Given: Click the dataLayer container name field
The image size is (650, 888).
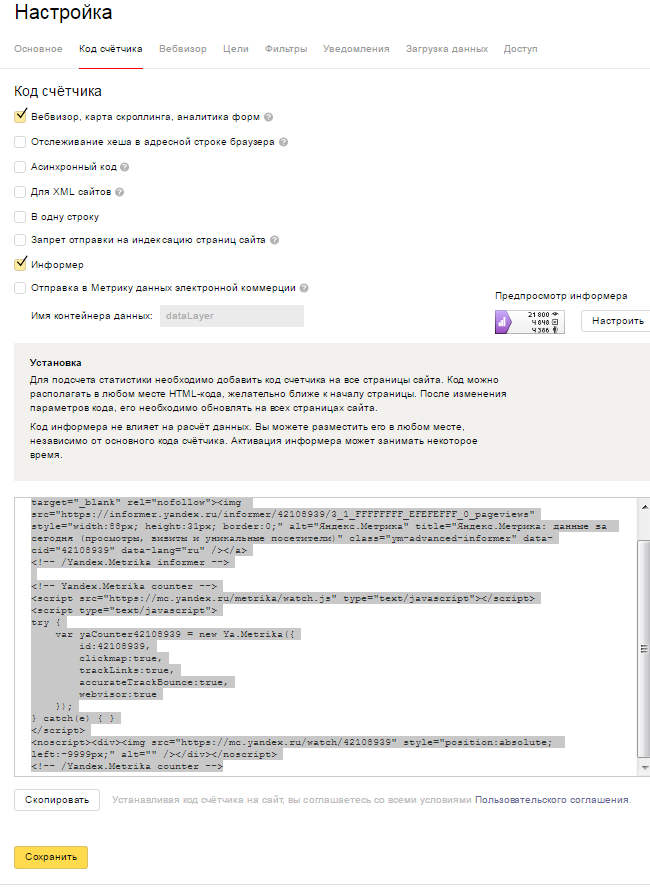Looking at the screenshot, I should coord(232,316).
